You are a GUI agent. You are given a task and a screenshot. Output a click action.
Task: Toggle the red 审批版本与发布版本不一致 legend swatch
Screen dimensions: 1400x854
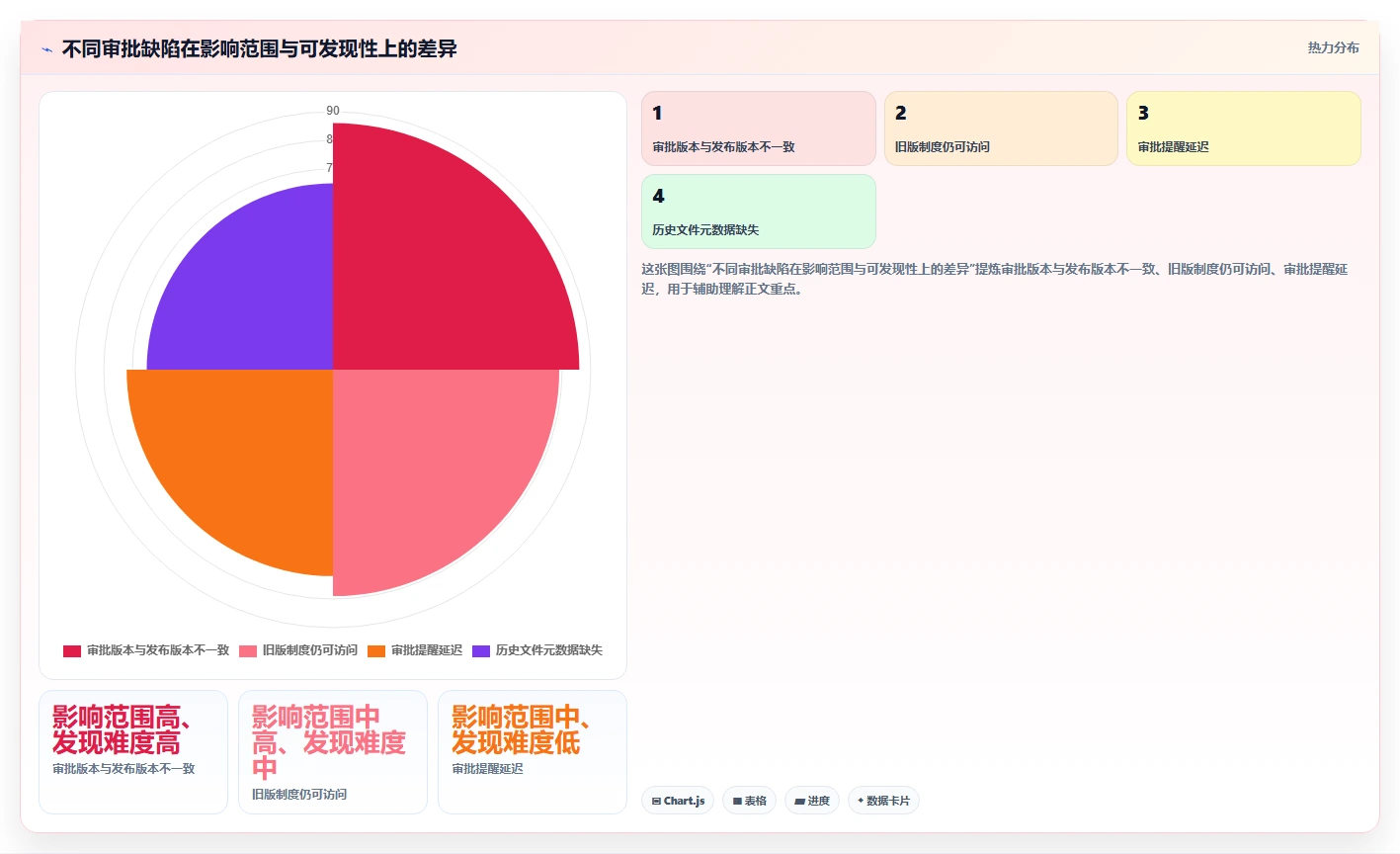pyautogui.click(x=72, y=650)
